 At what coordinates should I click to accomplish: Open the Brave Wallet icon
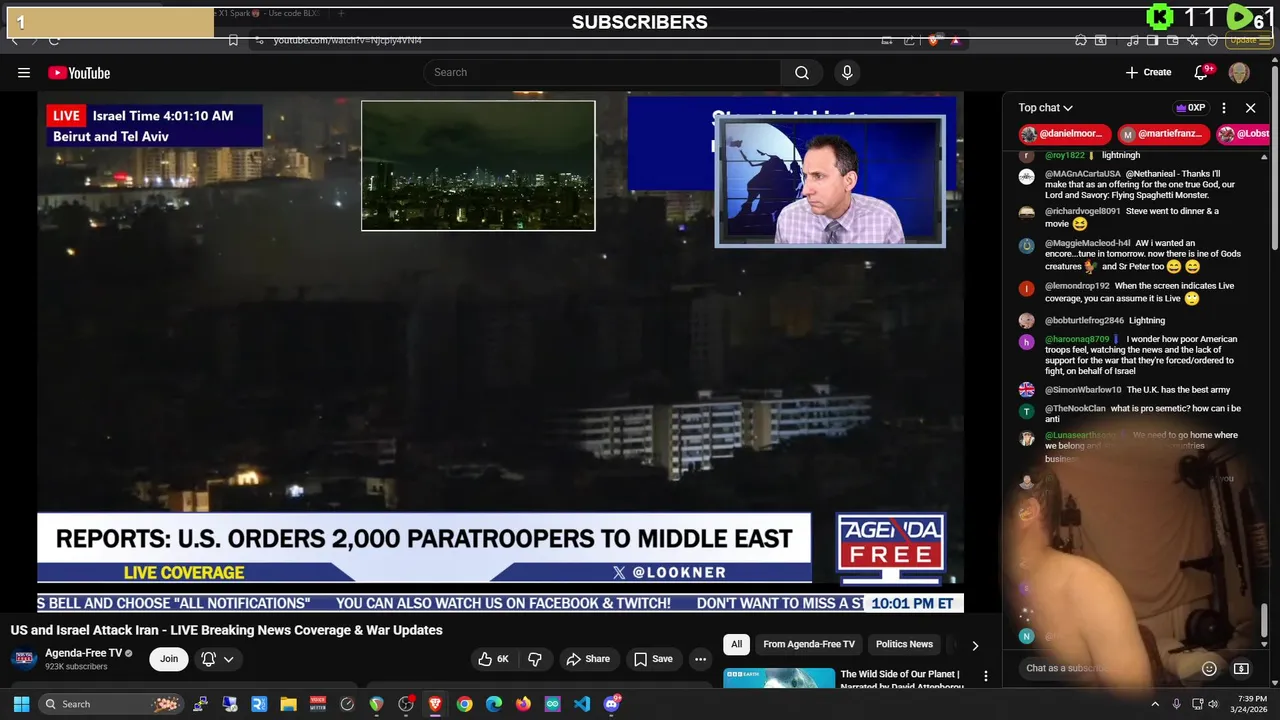coord(1171,40)
